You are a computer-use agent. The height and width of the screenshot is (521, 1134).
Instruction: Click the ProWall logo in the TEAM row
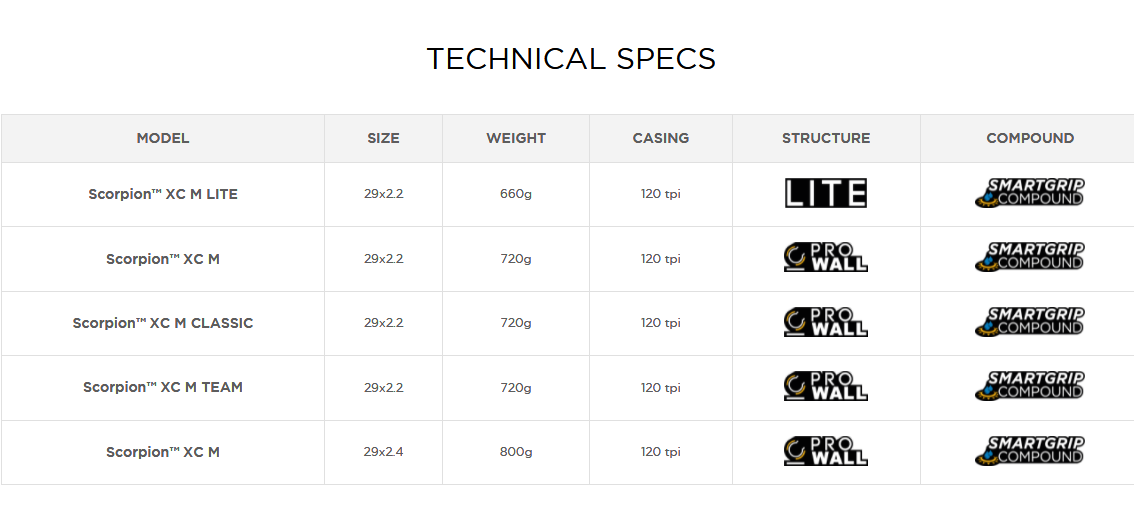point(825,387)
